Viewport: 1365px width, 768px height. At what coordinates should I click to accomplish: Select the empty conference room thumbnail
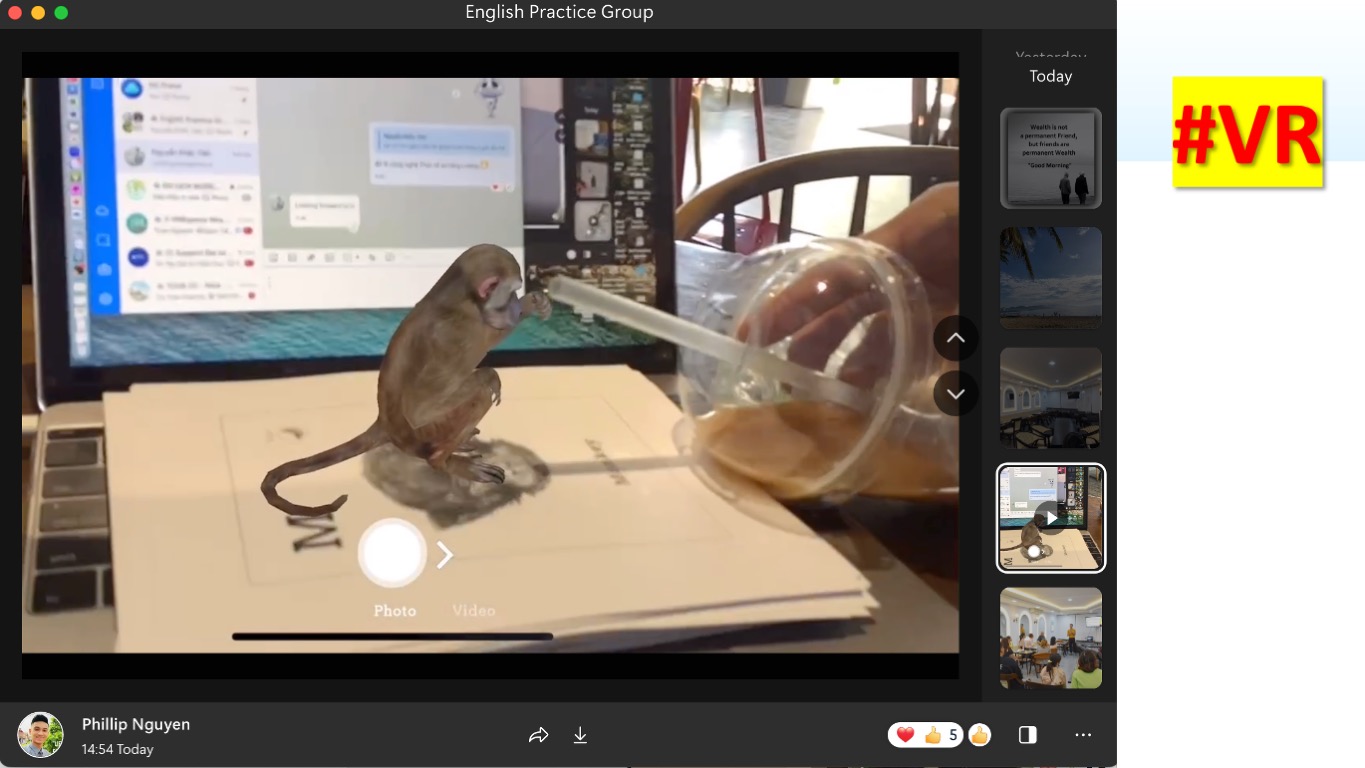coord(1050,397)
